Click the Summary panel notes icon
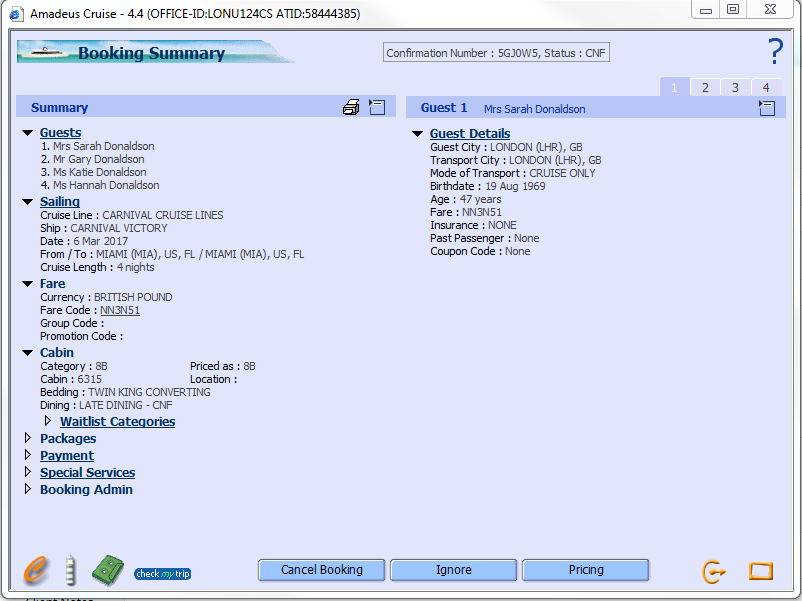 [x=377, y=107]
